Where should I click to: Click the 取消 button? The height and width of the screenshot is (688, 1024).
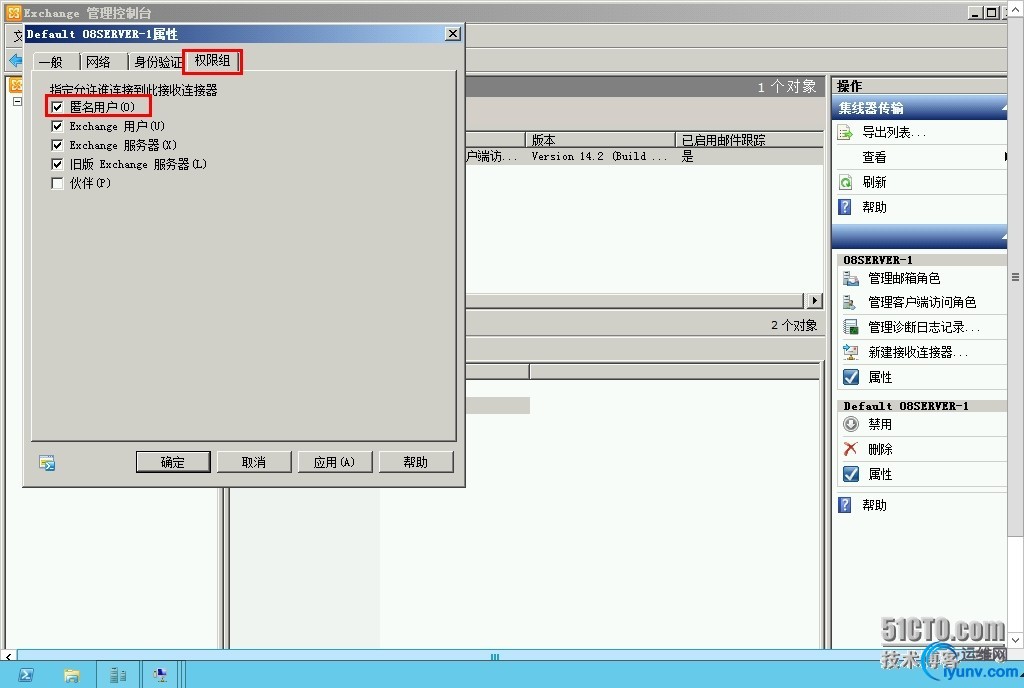click(254, 462)
